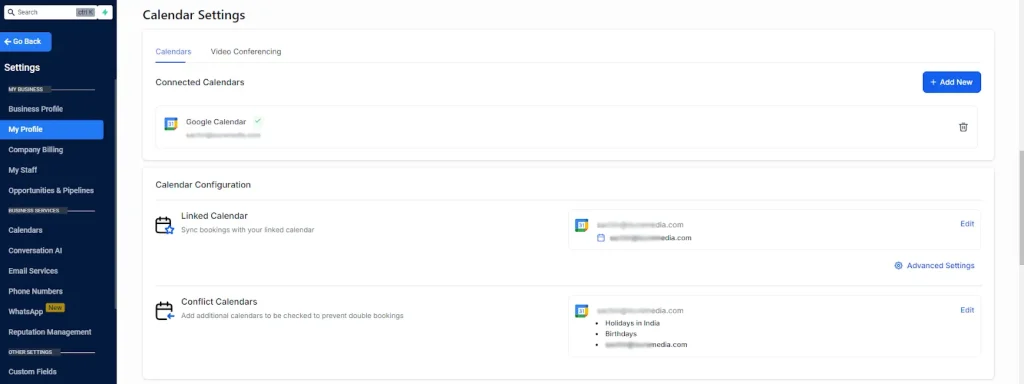Open Conversation AI settings
This screenshot has height=384, width=1024.
pyautogui.click(x=35, y=251)
